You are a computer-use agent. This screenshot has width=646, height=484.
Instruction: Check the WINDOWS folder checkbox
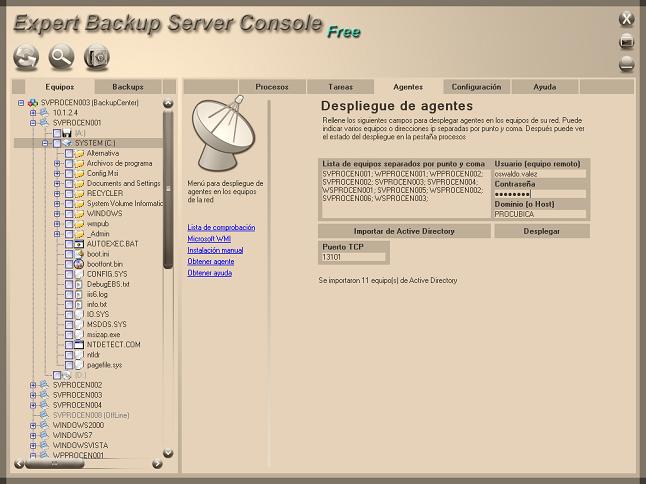(69, 214)
